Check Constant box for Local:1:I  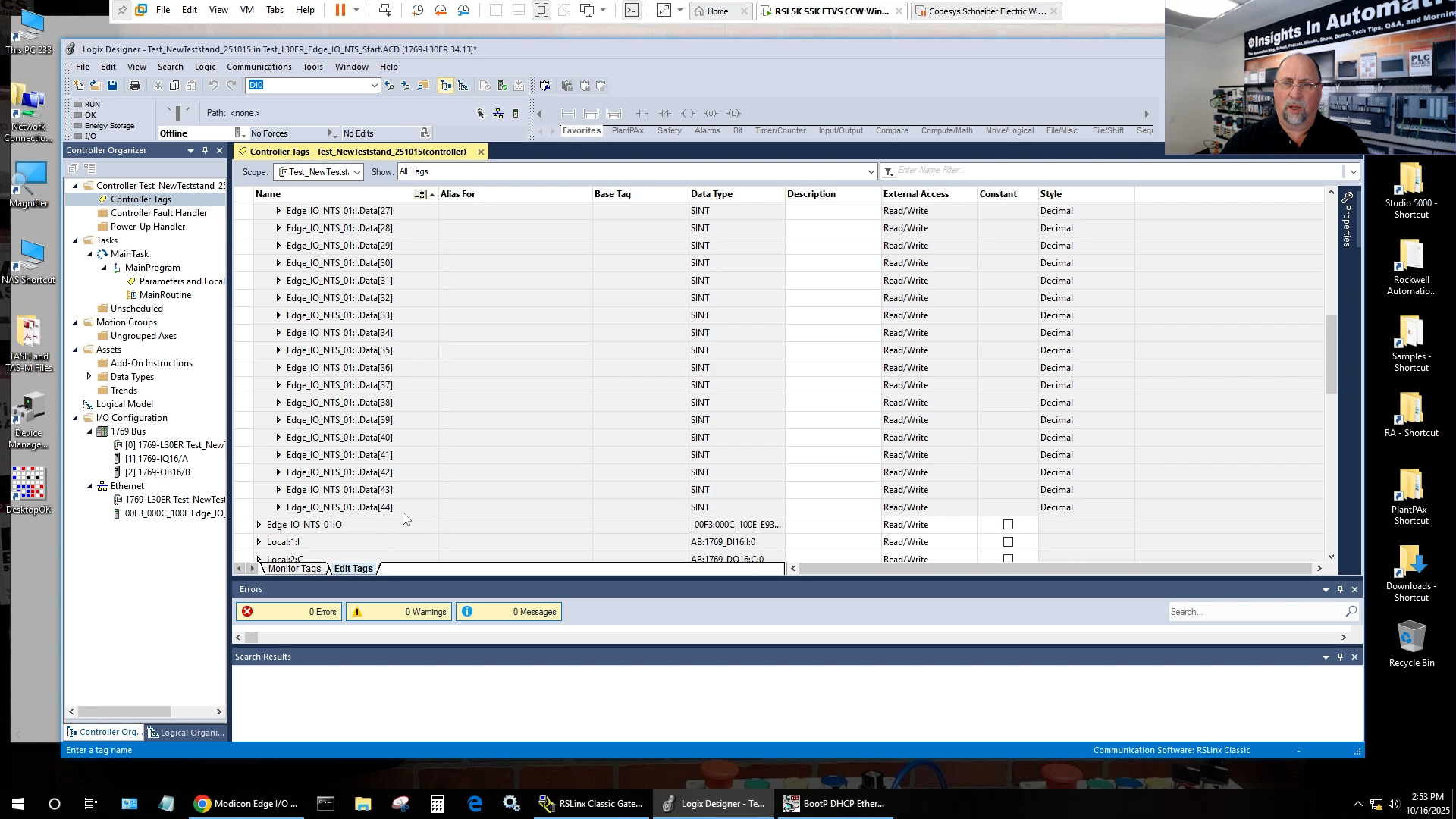[1008, 542]
